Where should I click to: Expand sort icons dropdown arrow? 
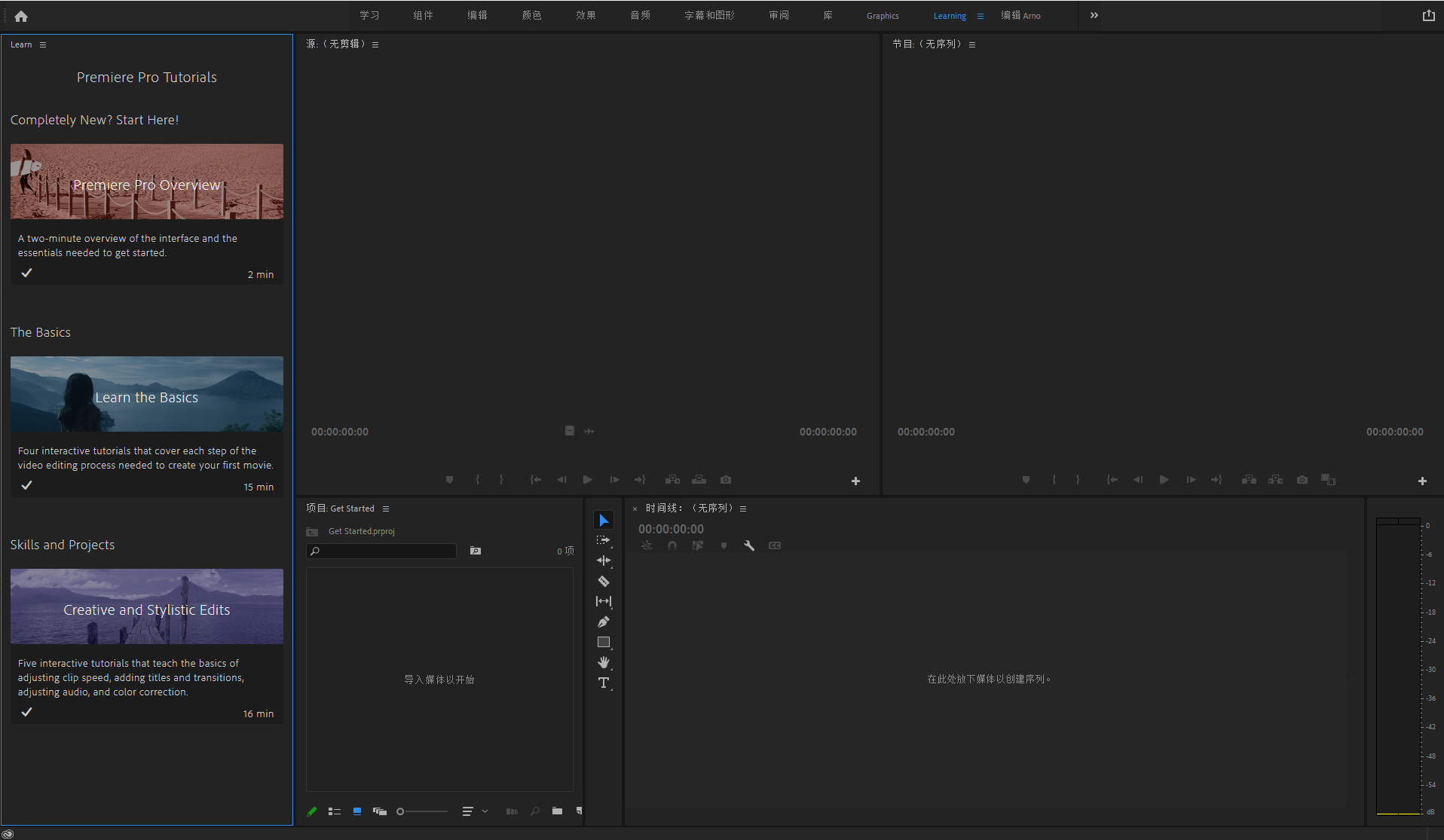pos(485,811)
